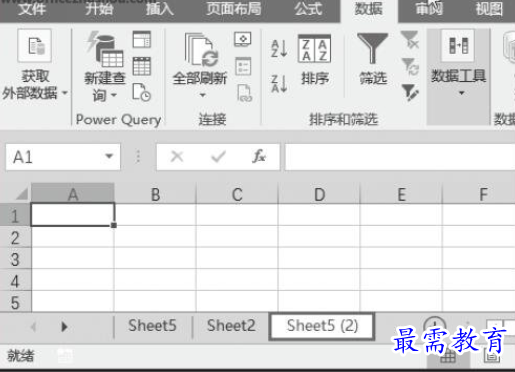Switch to the 开始 ribbon tab
515x372 pixels.
pos(99,9)
